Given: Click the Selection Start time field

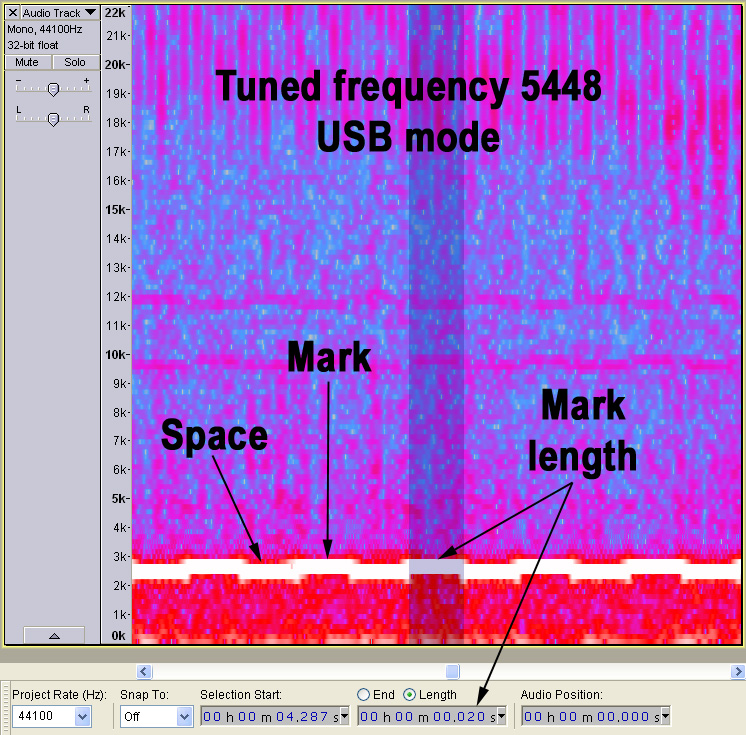Looking at the screenshot, I should (271, 716).
